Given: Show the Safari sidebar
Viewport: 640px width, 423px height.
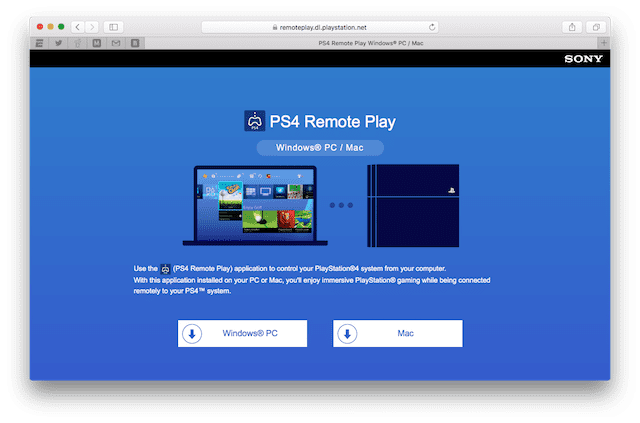Looking at the screenshot, I should [x=113, y=26].
